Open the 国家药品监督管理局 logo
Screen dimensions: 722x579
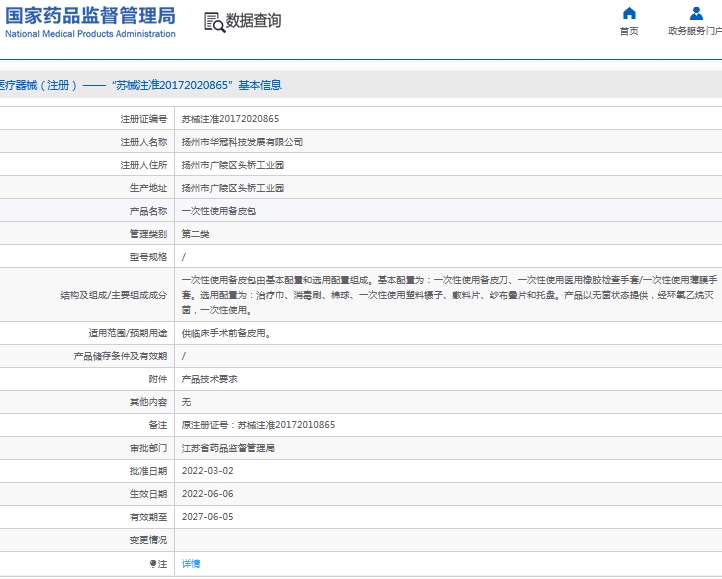tap(90, 22)
